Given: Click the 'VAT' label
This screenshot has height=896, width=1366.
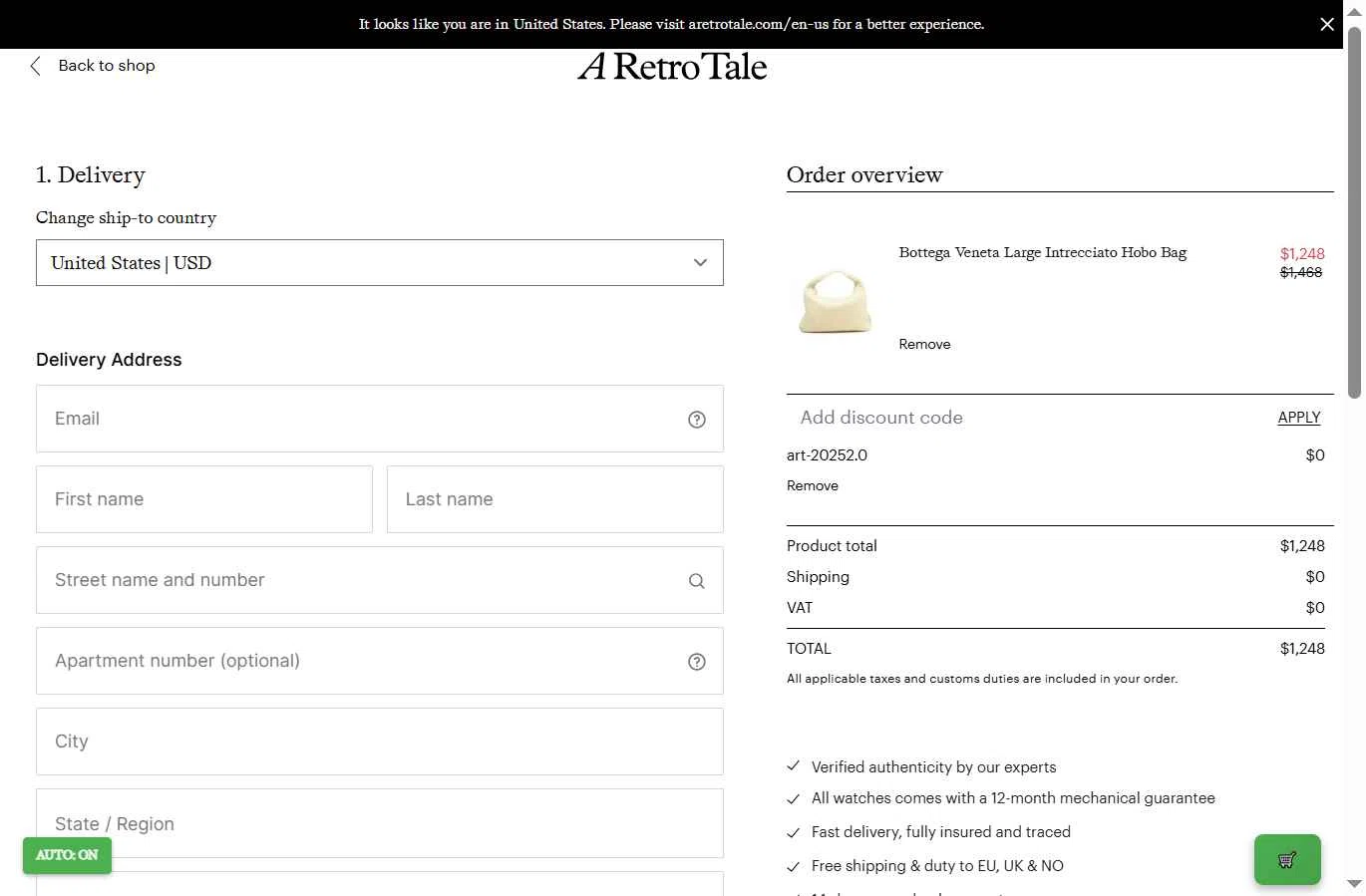Looking at the screenshot, I should pyautogui.click(x=800, y=608).
